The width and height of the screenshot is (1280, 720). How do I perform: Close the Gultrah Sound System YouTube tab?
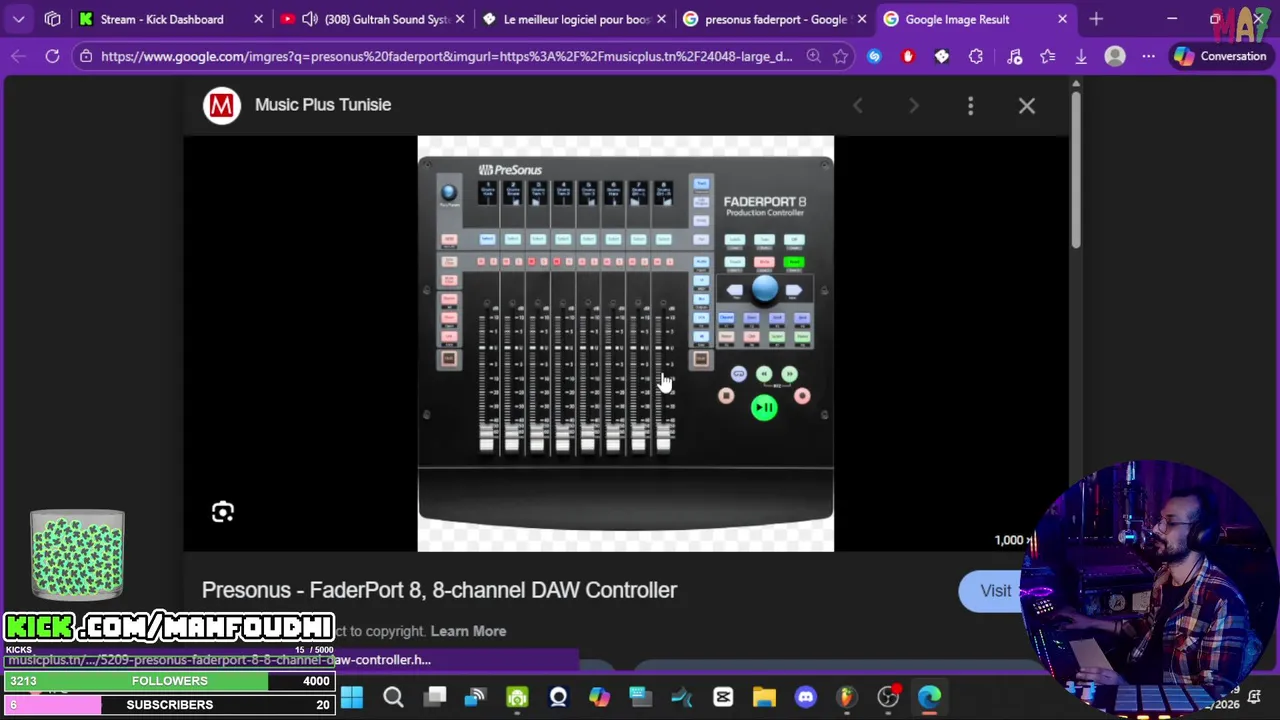[x=459, y=19]
